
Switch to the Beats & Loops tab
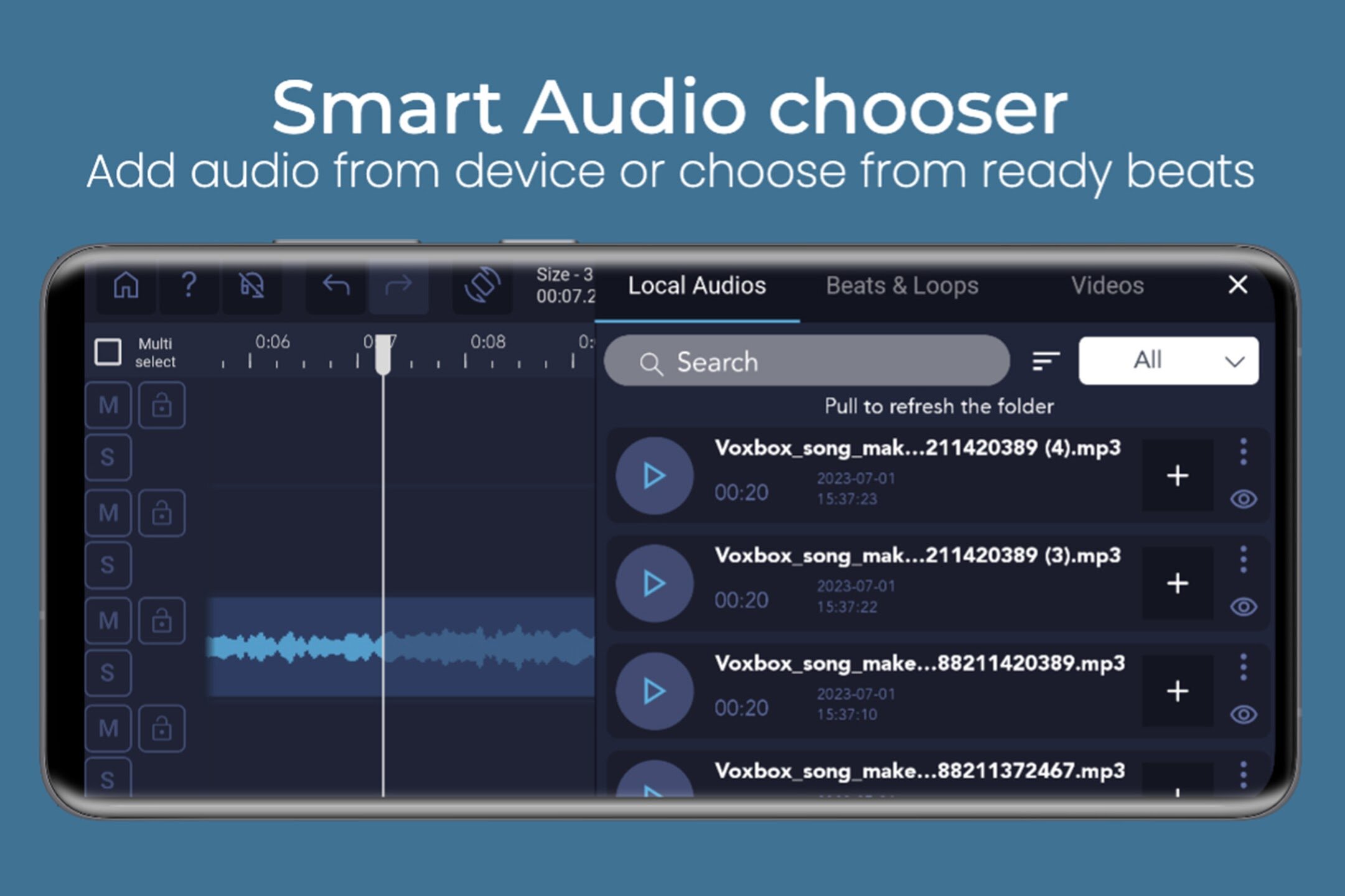pyautogui.click(x=902, y=286)
